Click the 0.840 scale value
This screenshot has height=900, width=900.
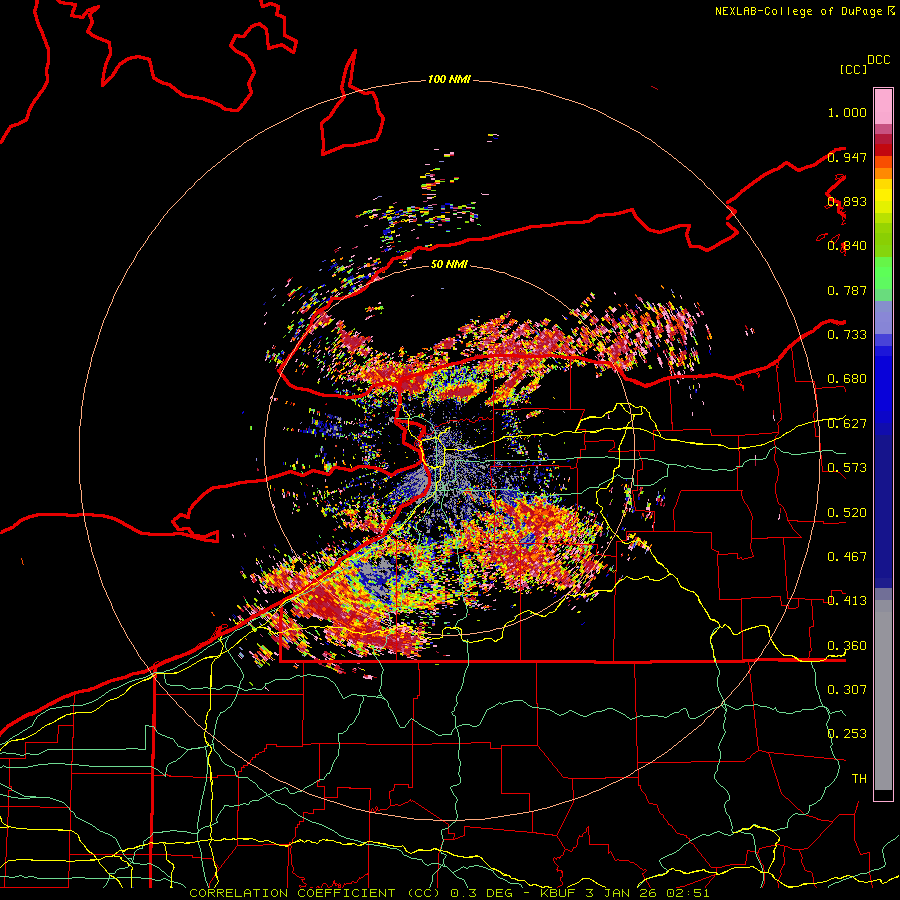tap(847, 246)
